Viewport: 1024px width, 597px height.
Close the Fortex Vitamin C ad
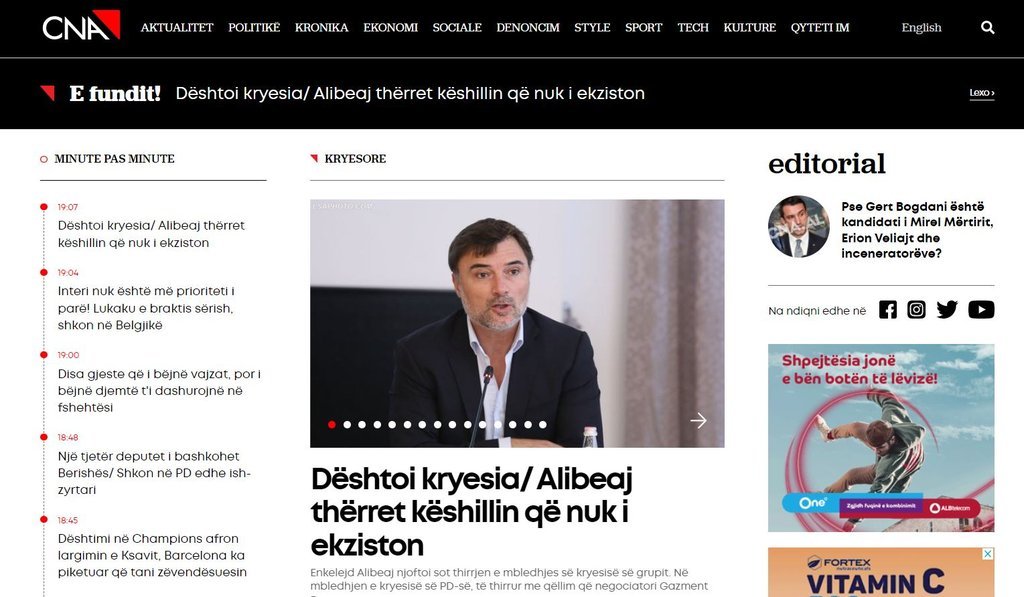[988, 554]
